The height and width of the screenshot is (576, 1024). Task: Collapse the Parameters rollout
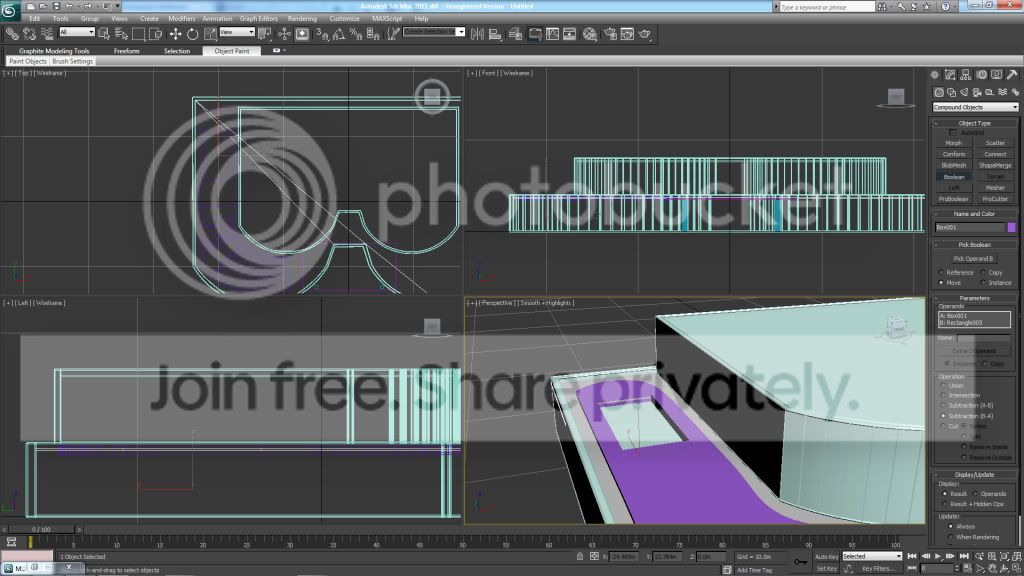point(974,298)
